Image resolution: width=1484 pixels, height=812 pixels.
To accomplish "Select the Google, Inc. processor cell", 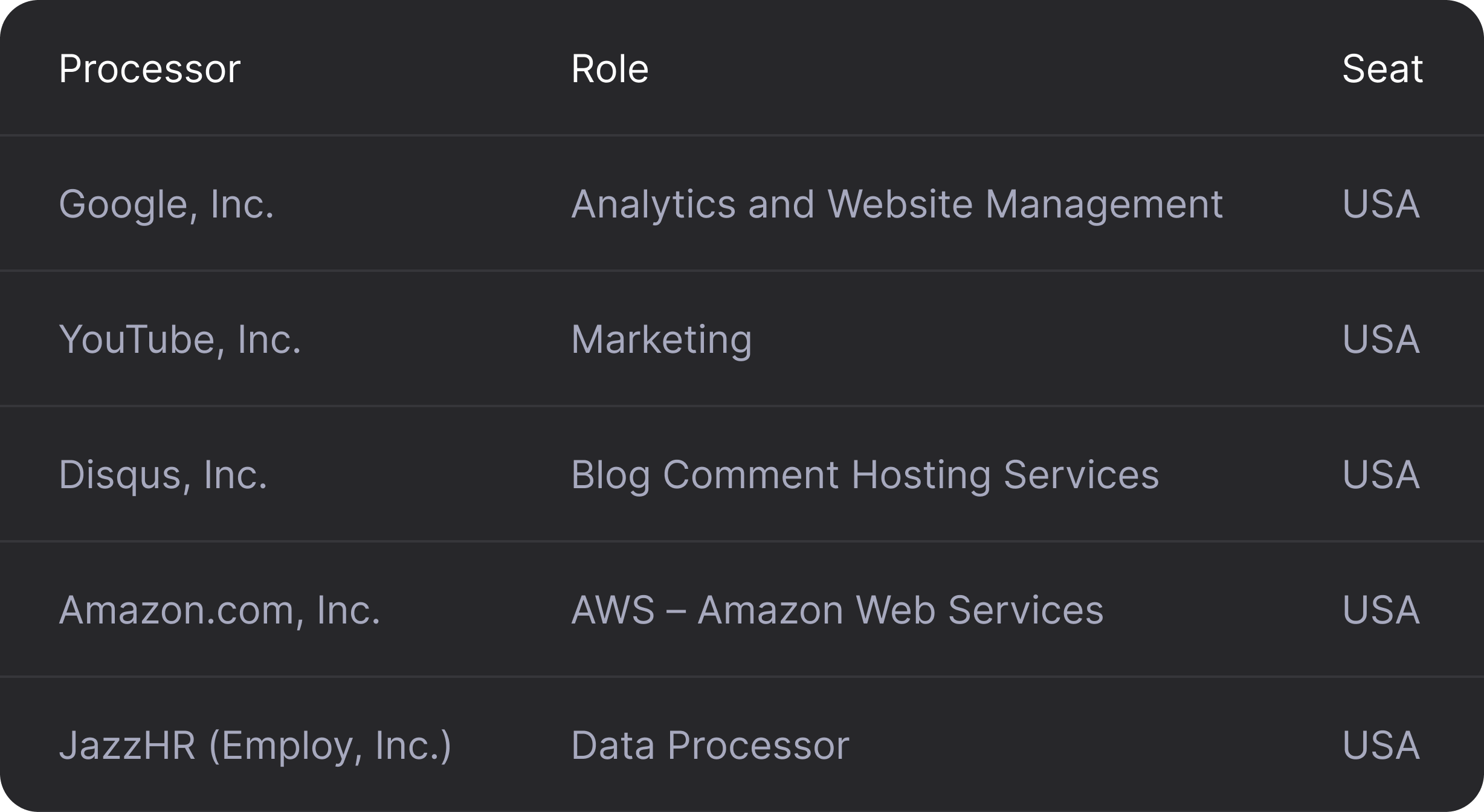I will 166,204.
